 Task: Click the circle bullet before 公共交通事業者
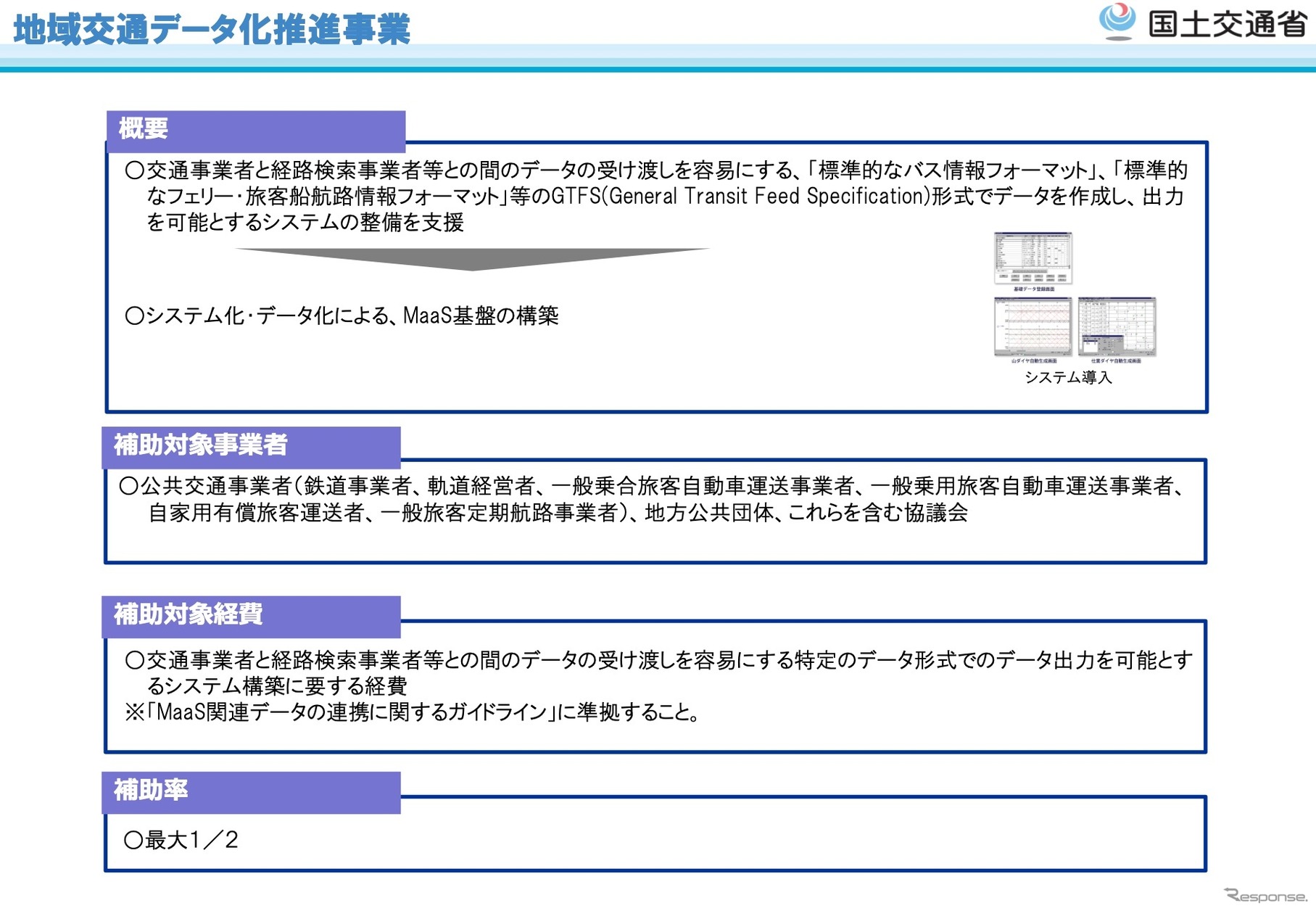pyautogui.click(x=129, y=487)
